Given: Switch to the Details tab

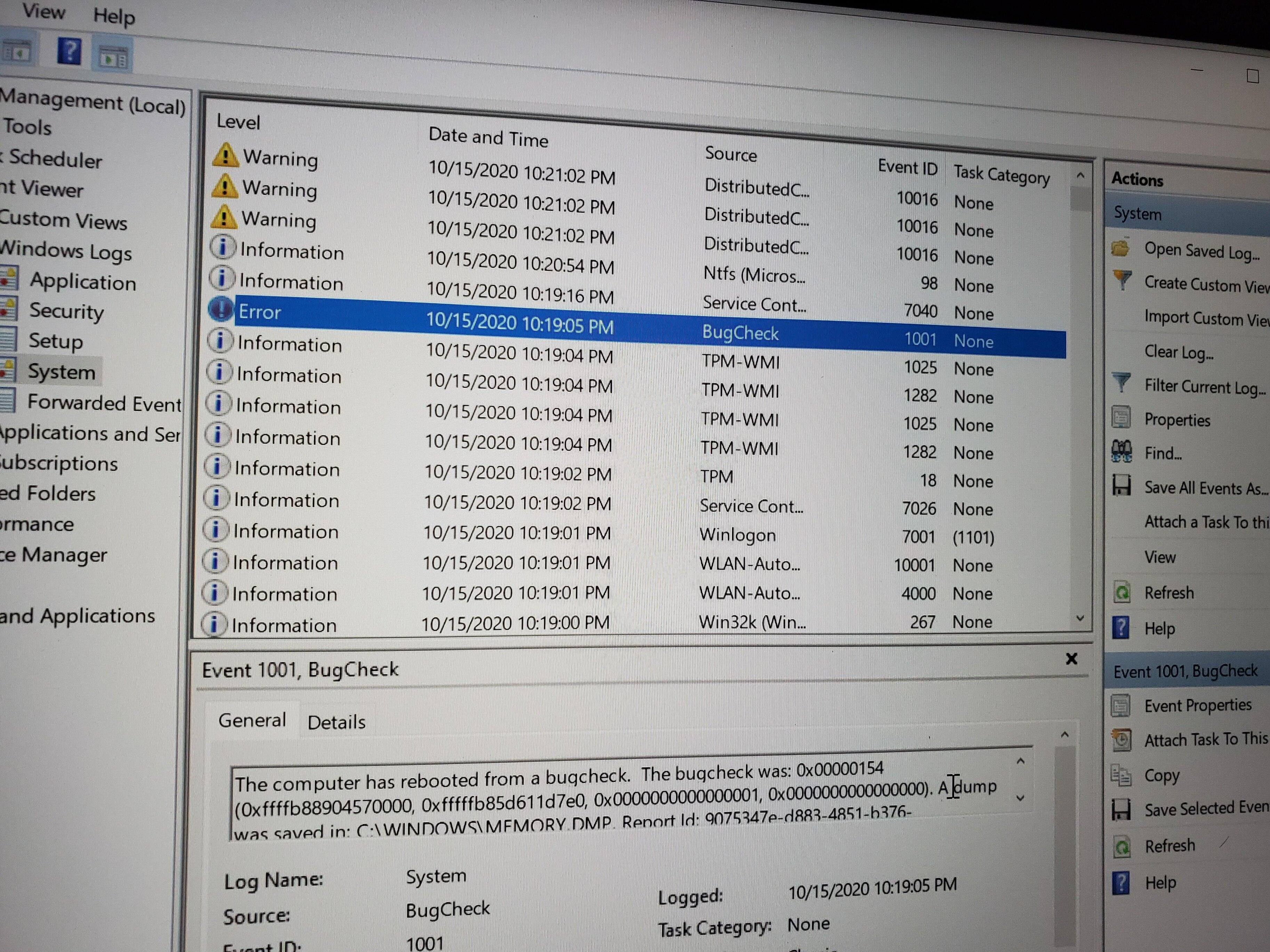Looking at the screenshot, I should coord(336,722).
